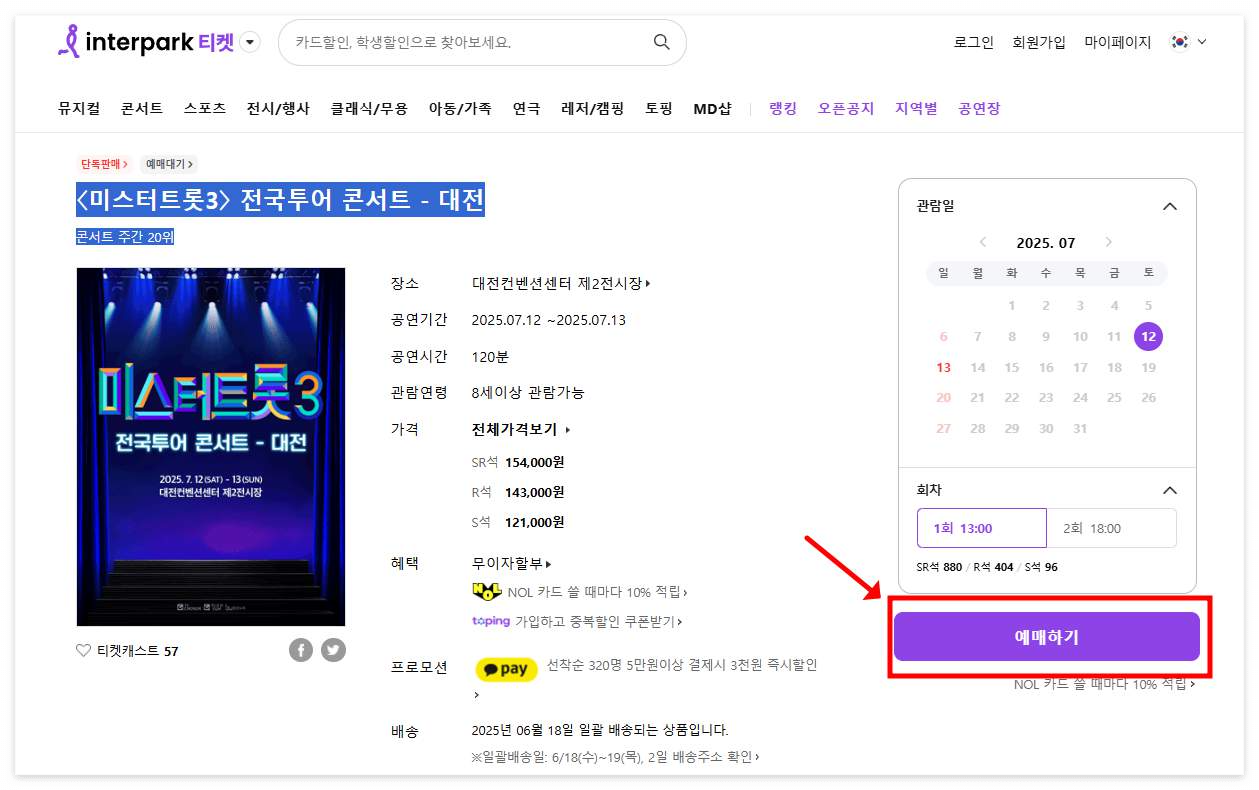Open toping 가입하고 중복할인 쿠폰받기 link

pyautogui.click(x=577, y=621)
